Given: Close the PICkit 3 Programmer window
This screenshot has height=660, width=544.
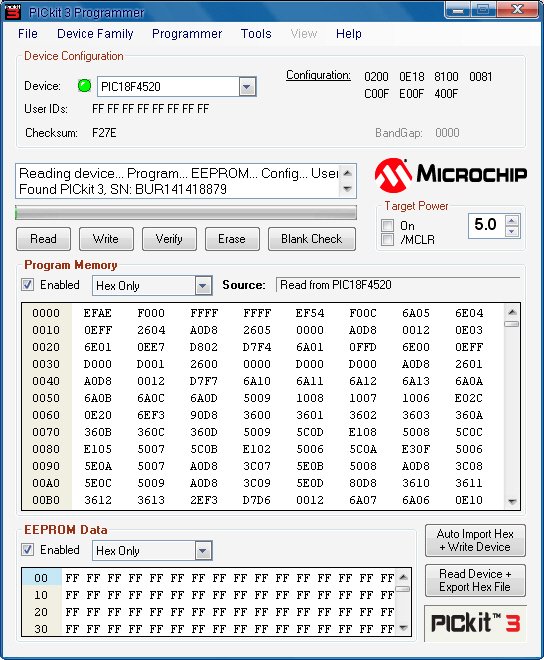Looking at the screenshot, I should click(x=517, y=10).
